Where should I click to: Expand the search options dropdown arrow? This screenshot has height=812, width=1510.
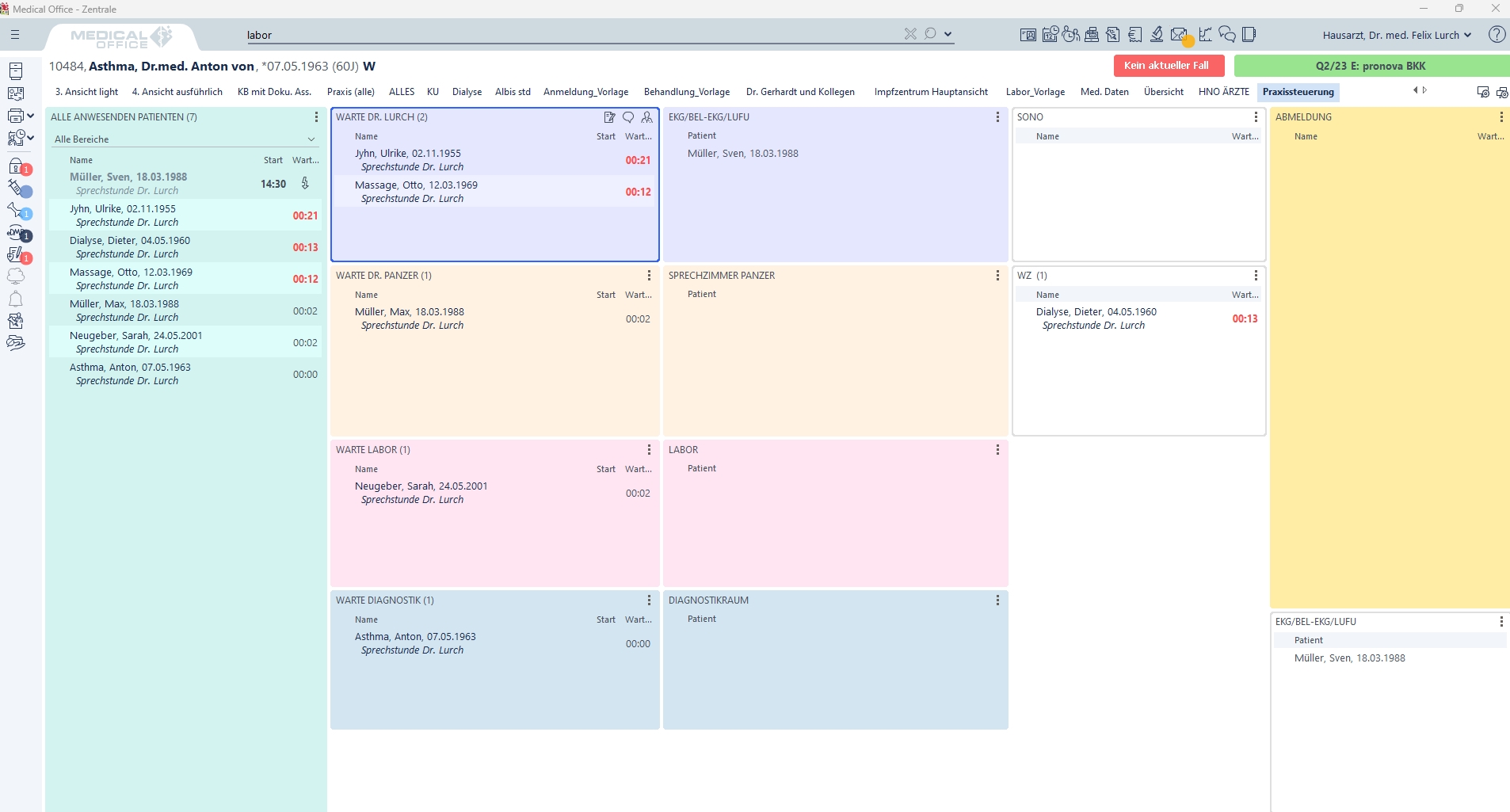[x=948, y=34]
